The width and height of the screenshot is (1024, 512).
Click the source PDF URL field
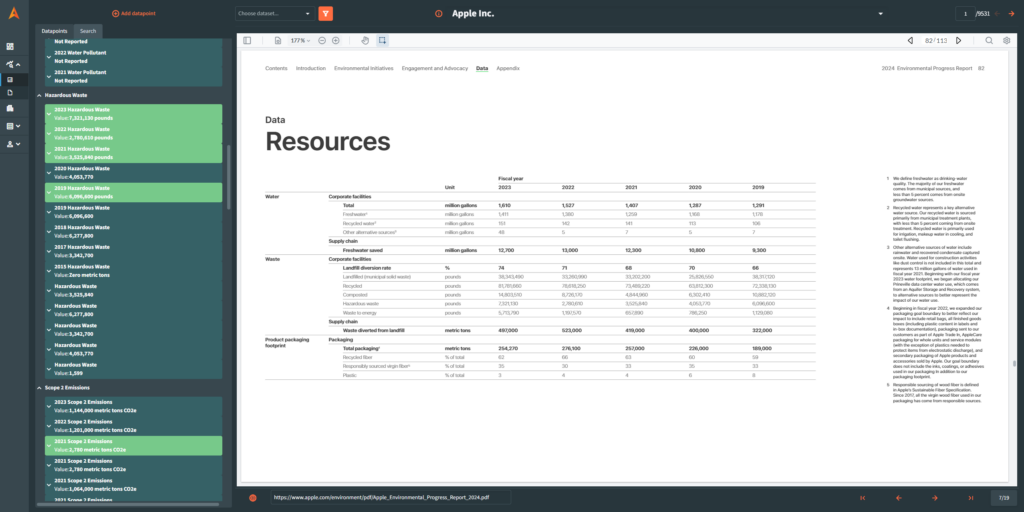coord(388,497)
